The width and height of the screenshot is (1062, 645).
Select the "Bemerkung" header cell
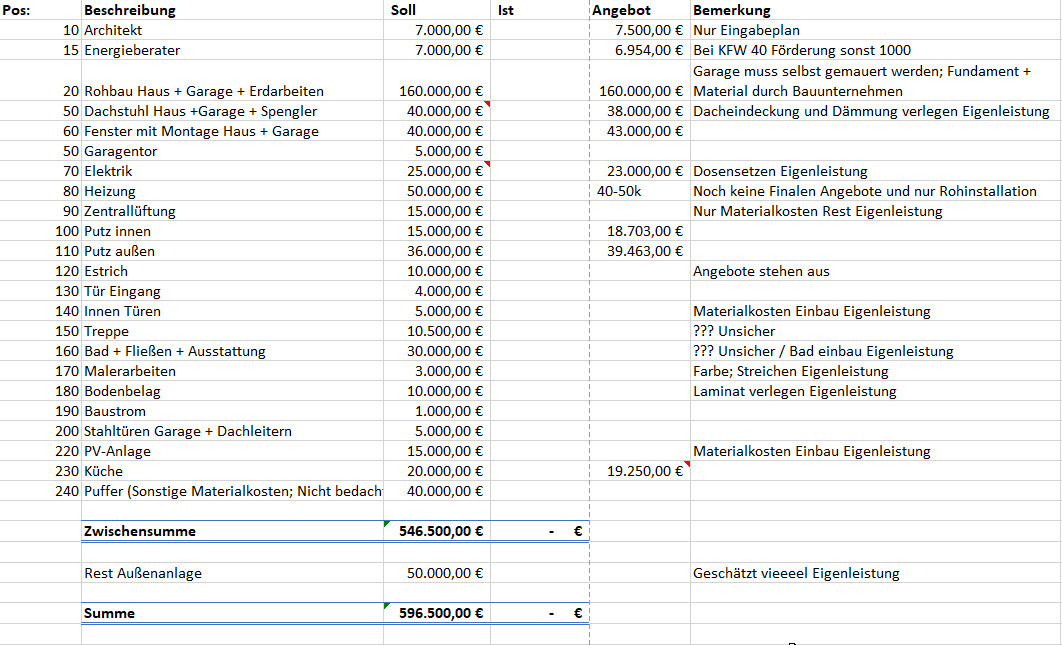tap(732, 10)
